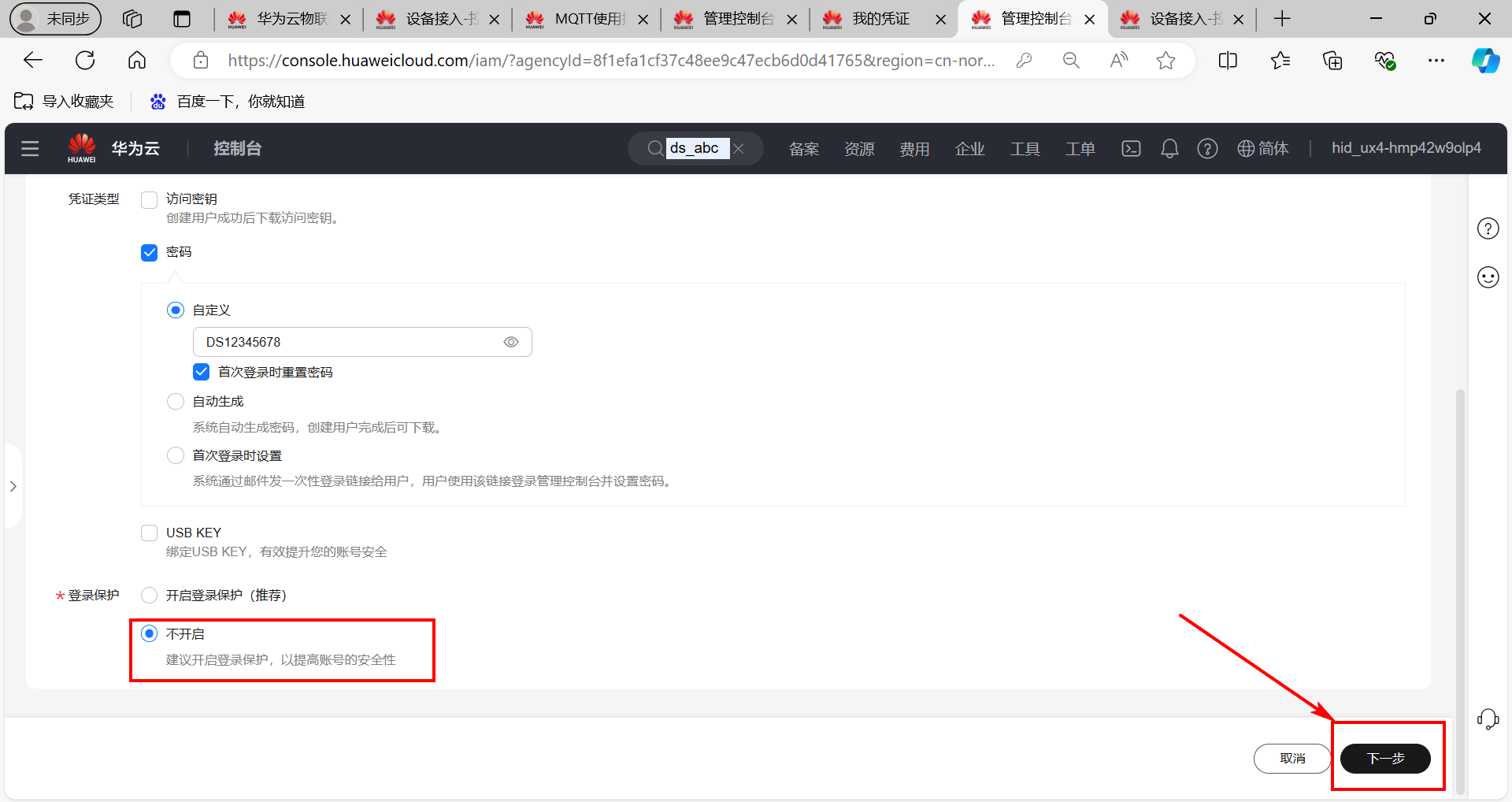The image size is (1512, 802).
Task: Open the hamburger menu top left
Action: tap(30, 148)
